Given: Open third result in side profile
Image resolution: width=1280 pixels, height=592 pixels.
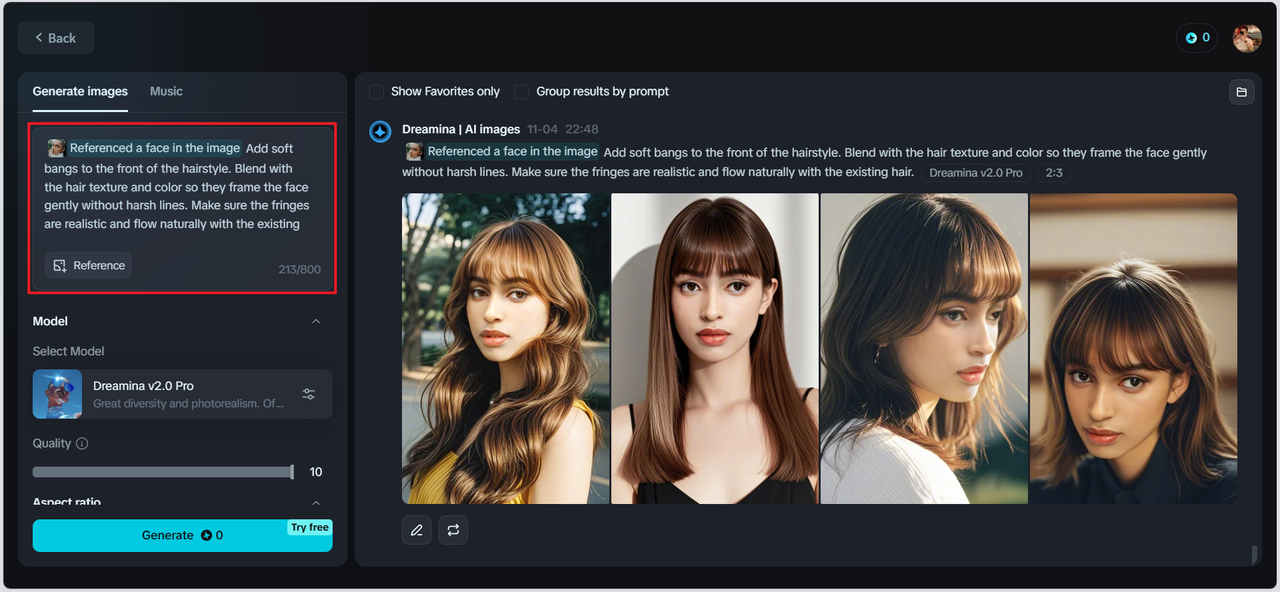Looking at the screenshot, I should pyautogui.click(x=924, y=348).
